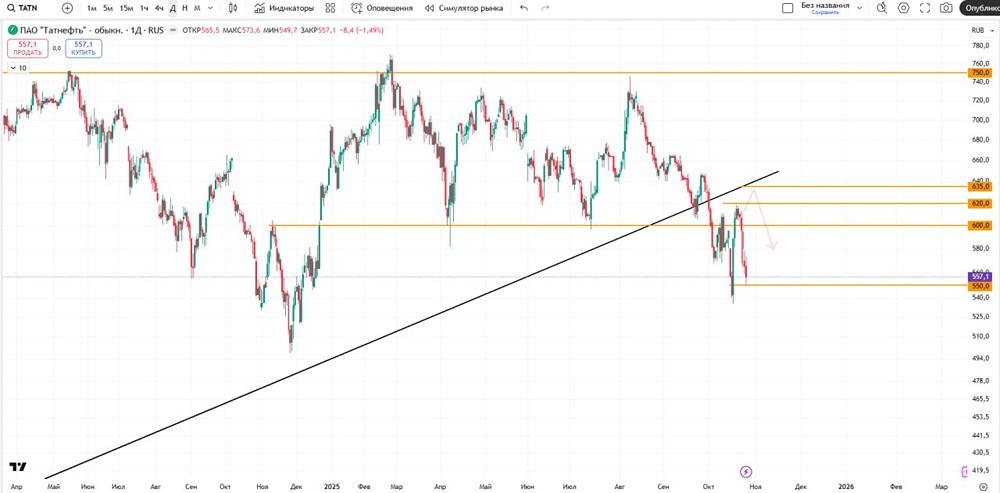
Task: Click the 2025 label on time axis
Action: coord(330,487)
